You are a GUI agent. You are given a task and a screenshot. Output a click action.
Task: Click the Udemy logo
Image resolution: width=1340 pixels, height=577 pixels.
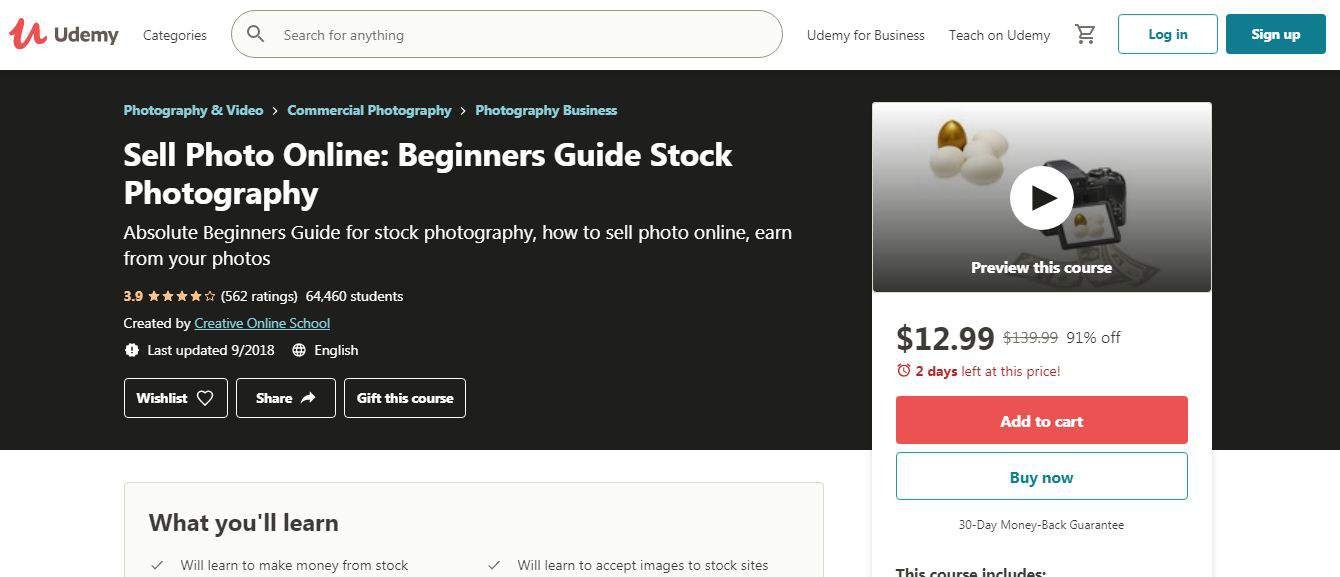63,33
